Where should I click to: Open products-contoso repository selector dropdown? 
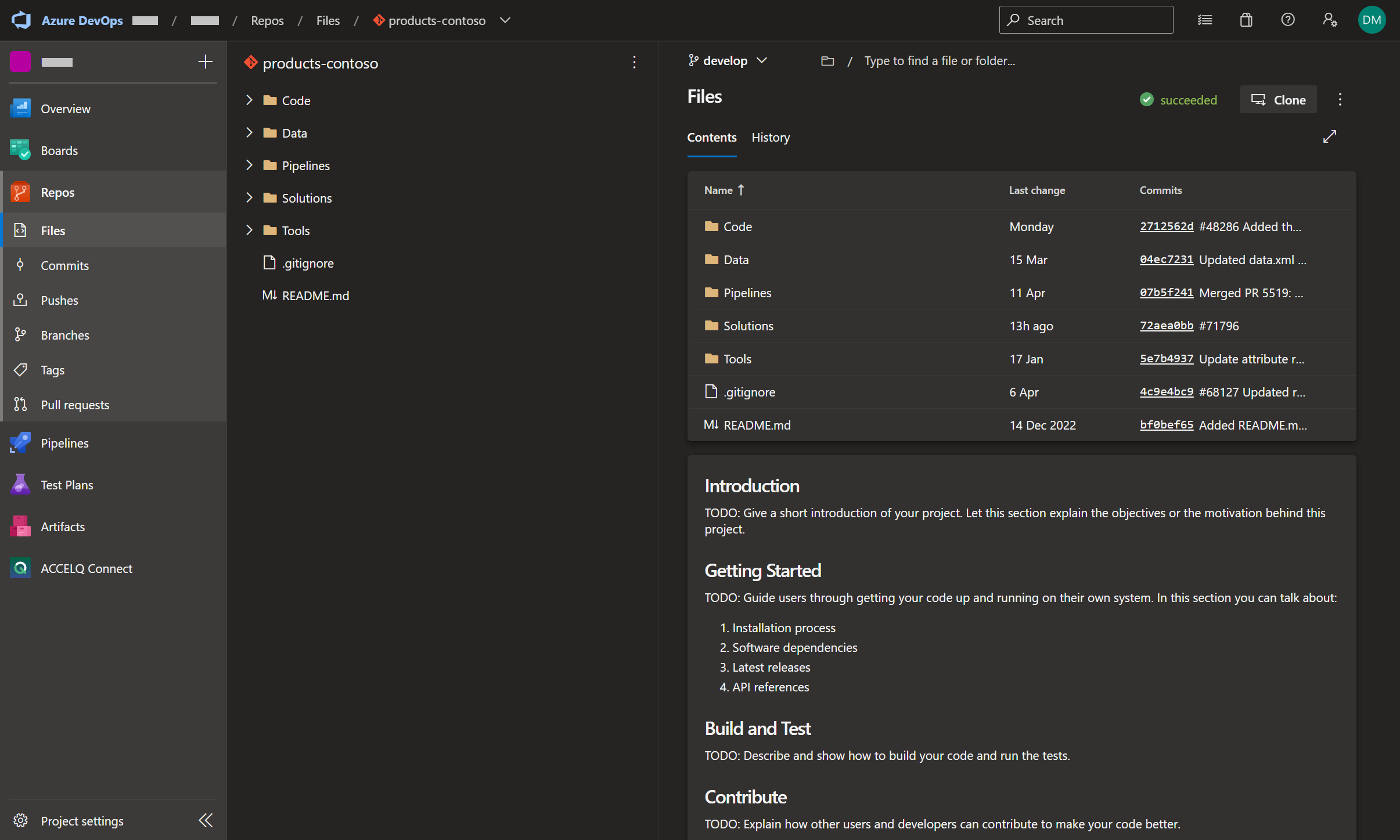[505, 20]
